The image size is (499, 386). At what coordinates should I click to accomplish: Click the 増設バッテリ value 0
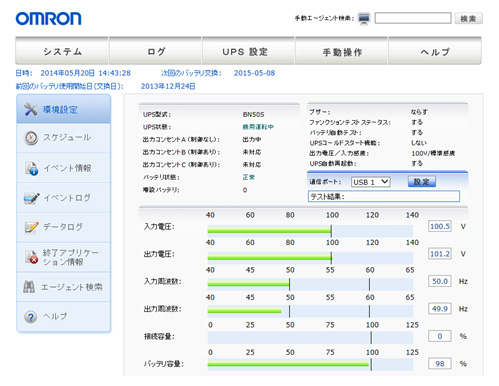point(245,190)
